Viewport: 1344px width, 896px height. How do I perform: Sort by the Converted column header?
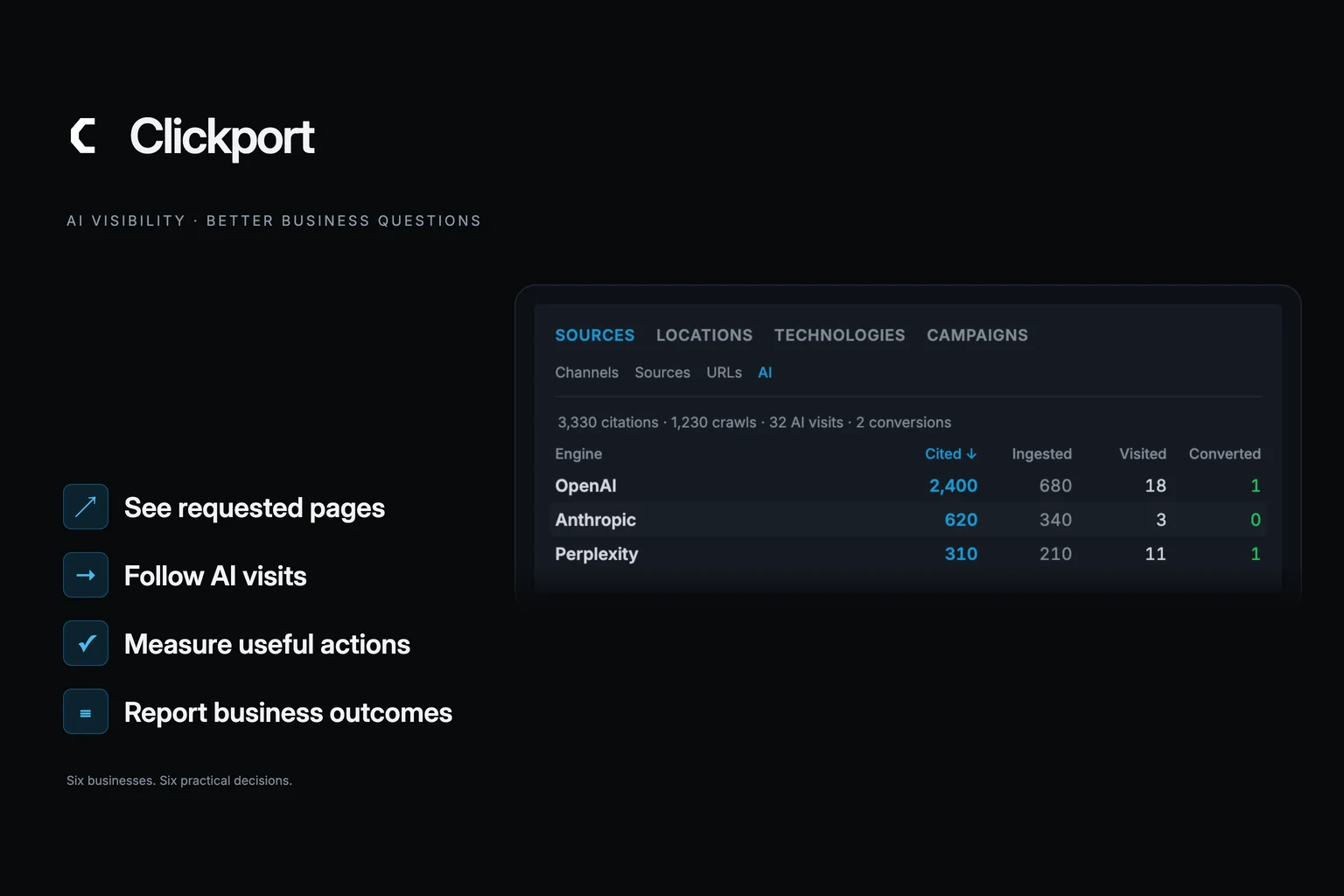click(x=1225, y=454)
